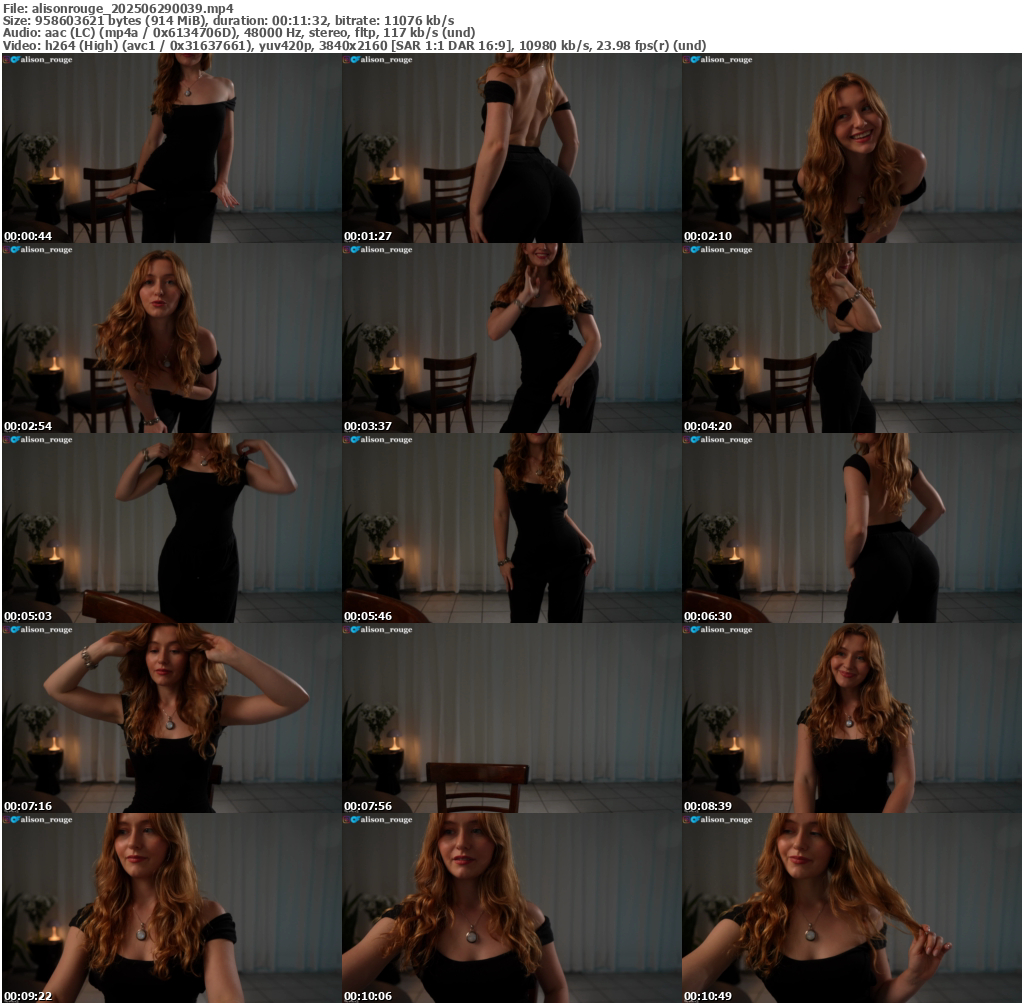1024x1003 pixels.
Task: Open the thumbnail stamped 00:10:49
Action: point(852,908)
